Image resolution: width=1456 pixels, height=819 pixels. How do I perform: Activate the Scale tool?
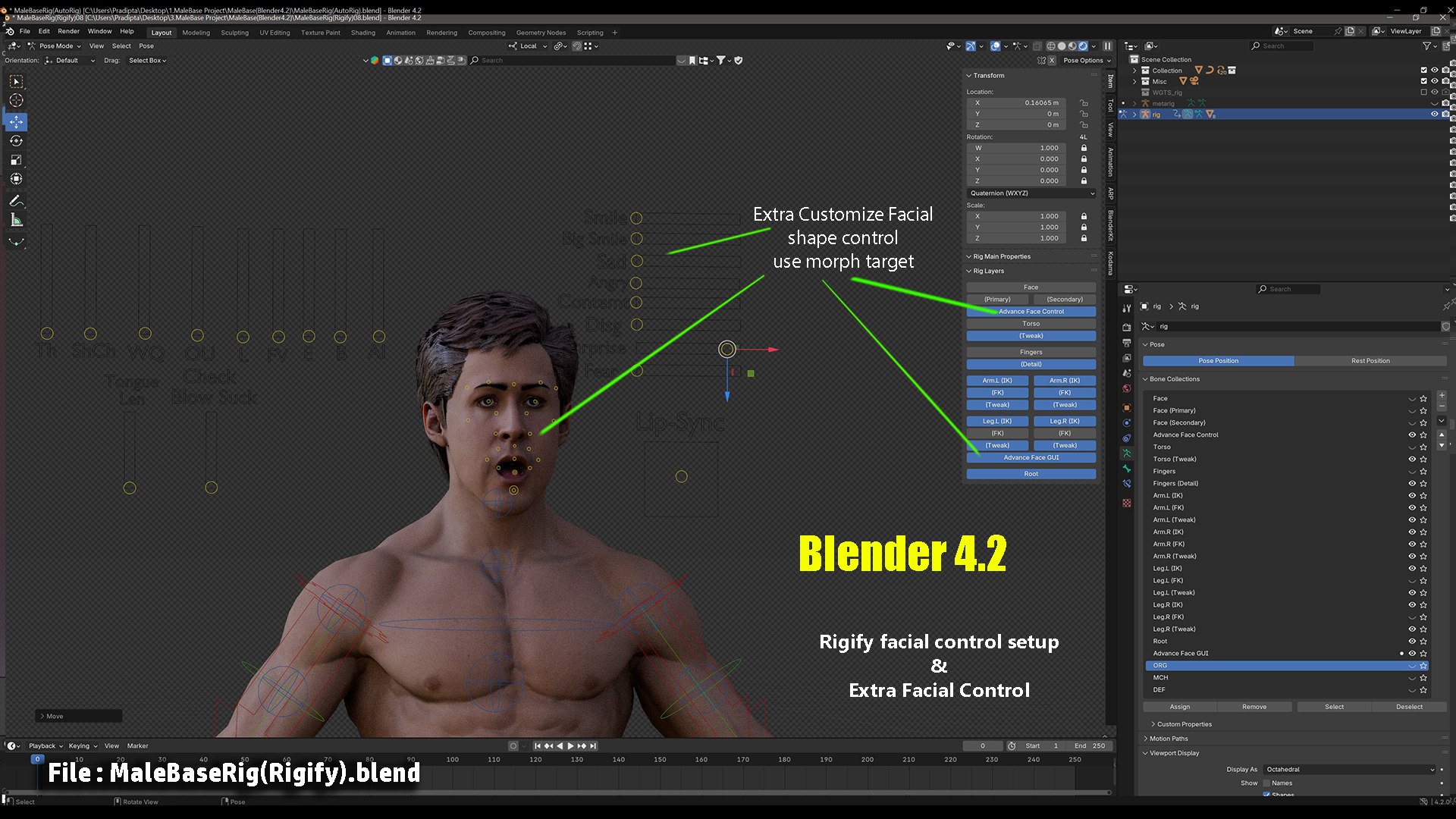click(x=16, y=160)
